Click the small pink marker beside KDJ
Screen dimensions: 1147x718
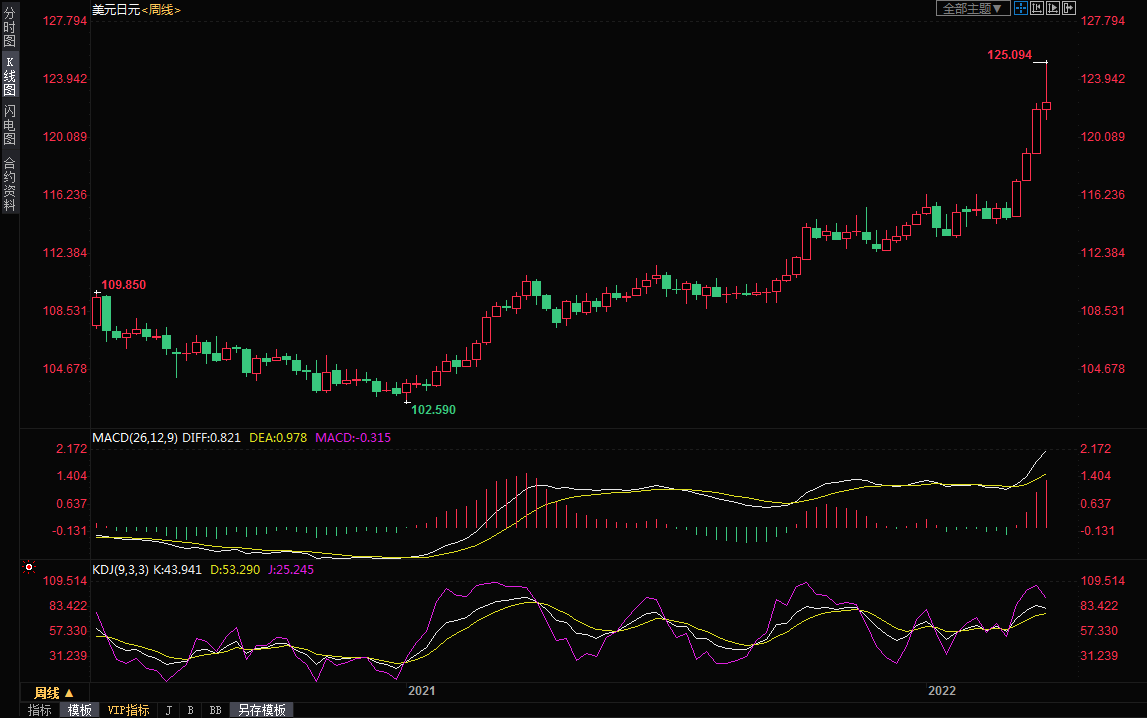coord(83,567)
